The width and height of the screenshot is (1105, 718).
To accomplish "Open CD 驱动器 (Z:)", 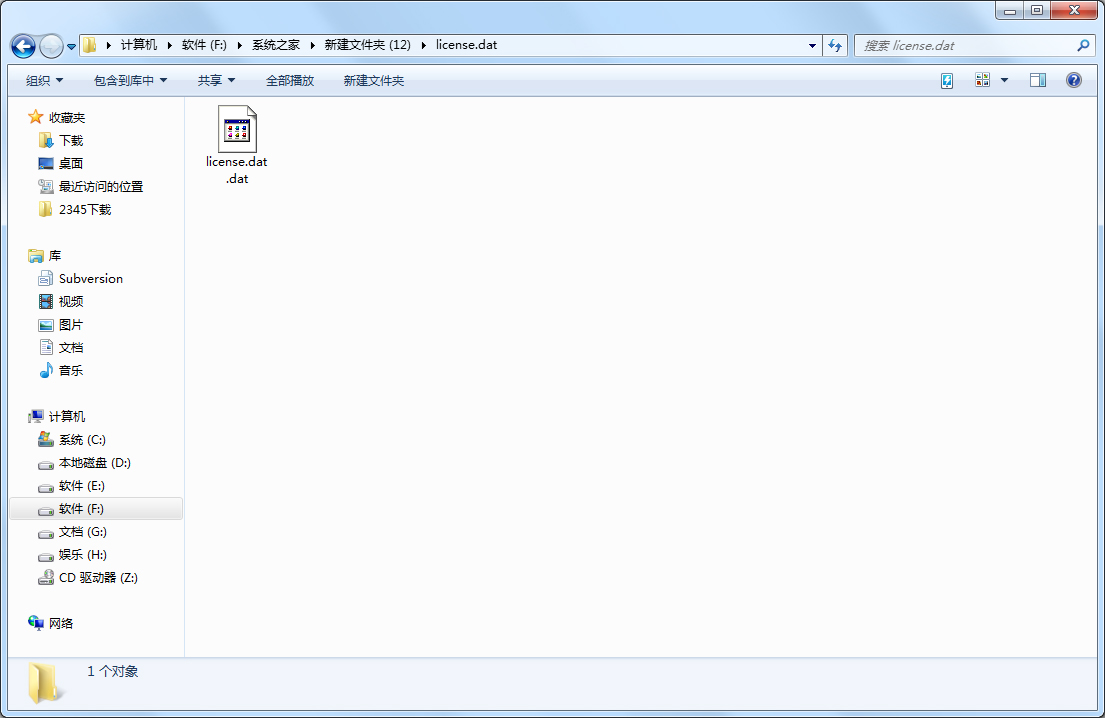I will click(99, 578).
